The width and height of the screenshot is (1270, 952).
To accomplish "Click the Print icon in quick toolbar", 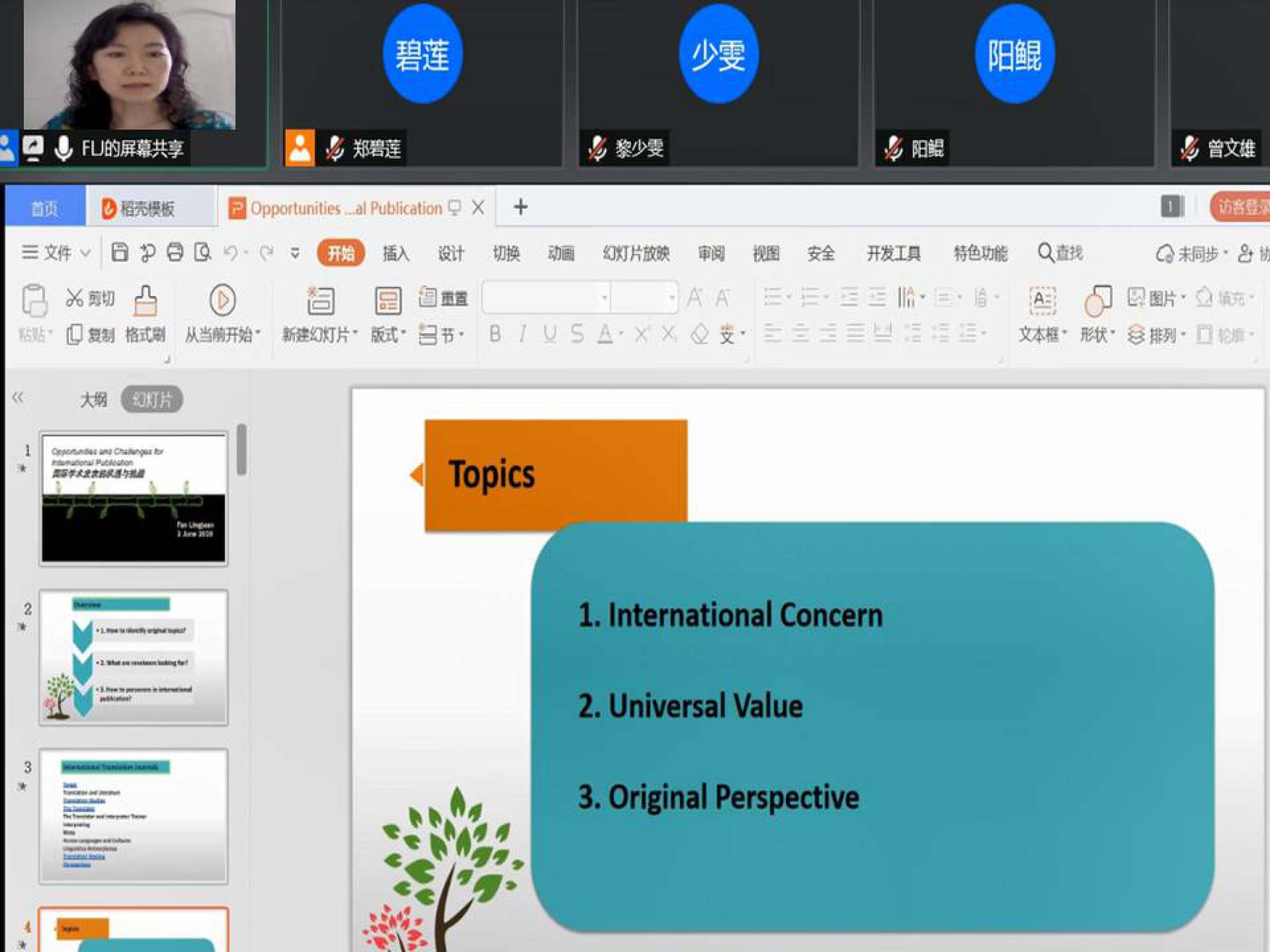I will click(175, 252).
